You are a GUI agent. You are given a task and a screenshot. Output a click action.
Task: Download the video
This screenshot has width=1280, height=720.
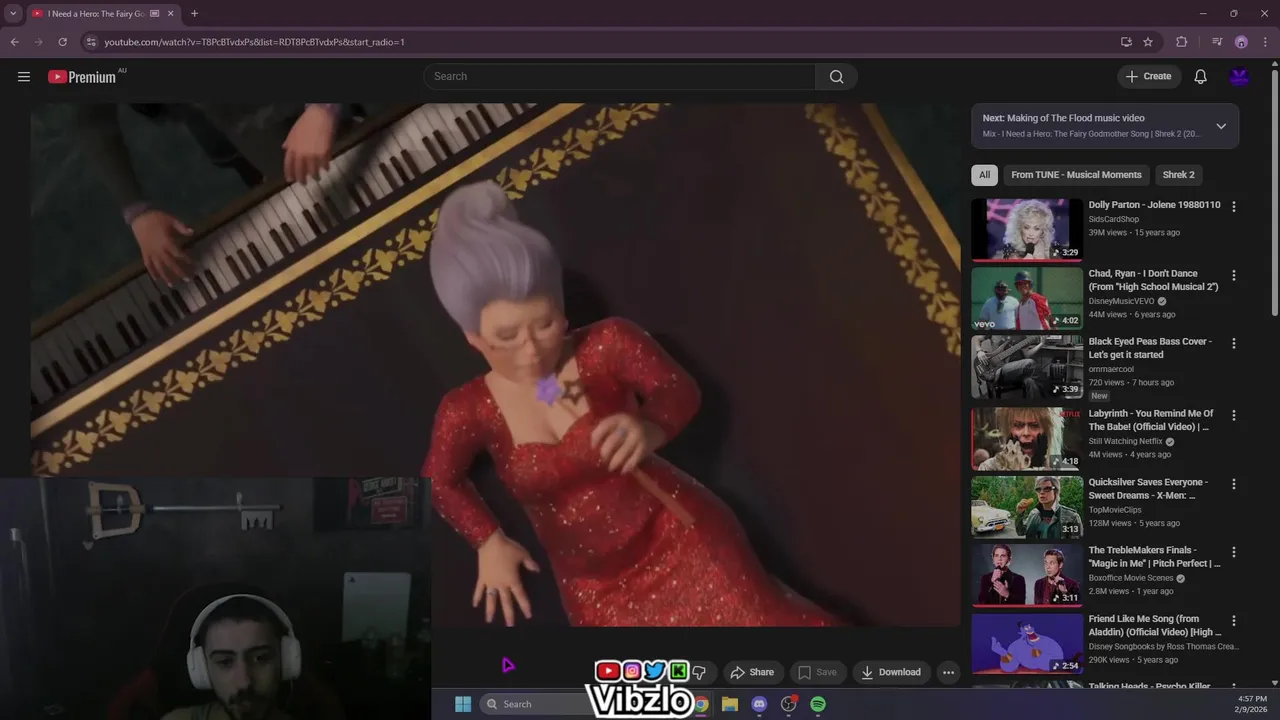[891, 672]
